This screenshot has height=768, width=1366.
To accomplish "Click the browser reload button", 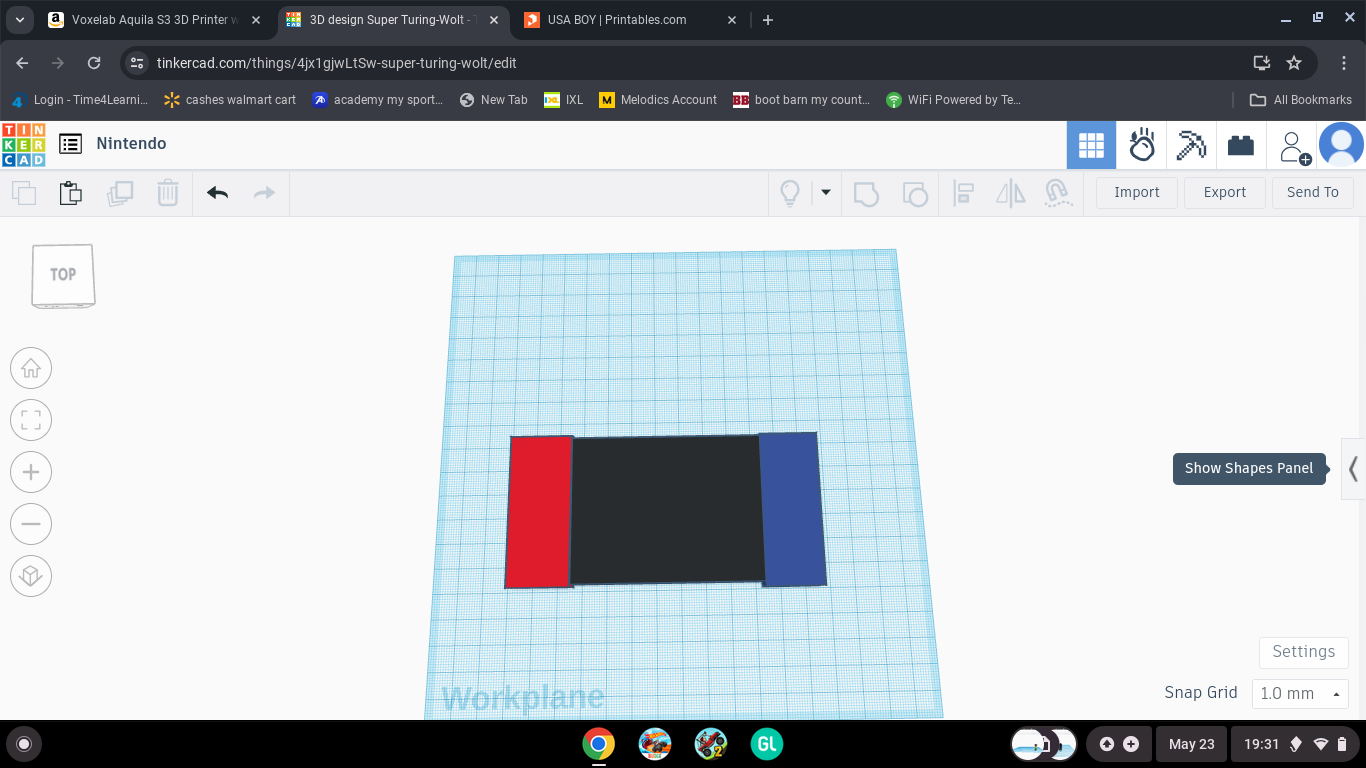I will [x=94, y=63].
